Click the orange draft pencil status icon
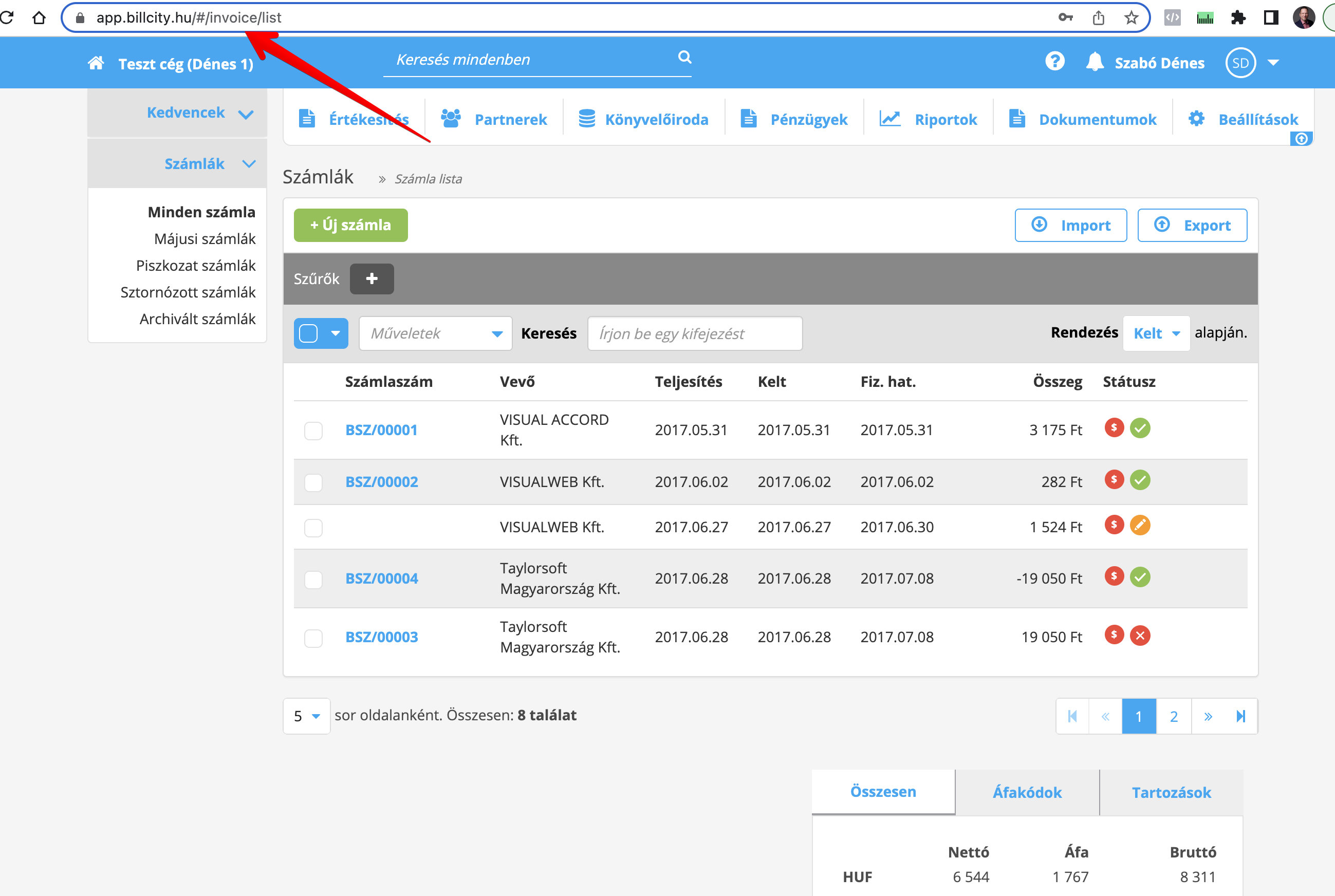Screen dimensions: 1335x896 click(x=1140, y=525)
